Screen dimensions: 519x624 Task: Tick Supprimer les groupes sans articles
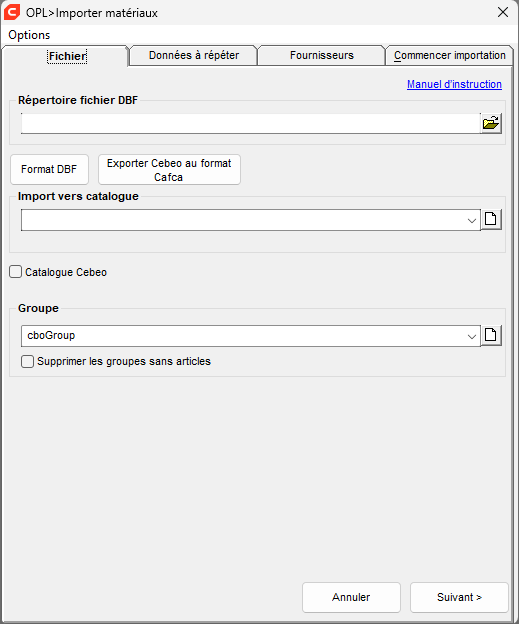coord(27,361)
